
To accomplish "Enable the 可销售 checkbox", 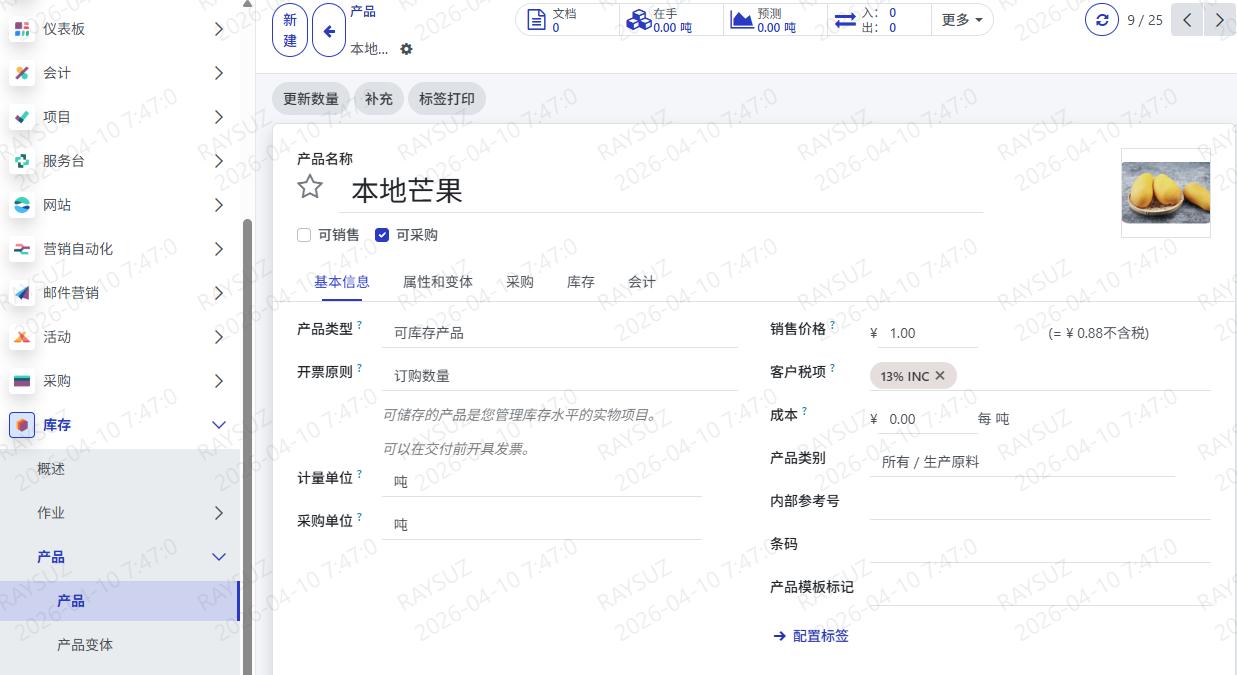I will 304,235.
